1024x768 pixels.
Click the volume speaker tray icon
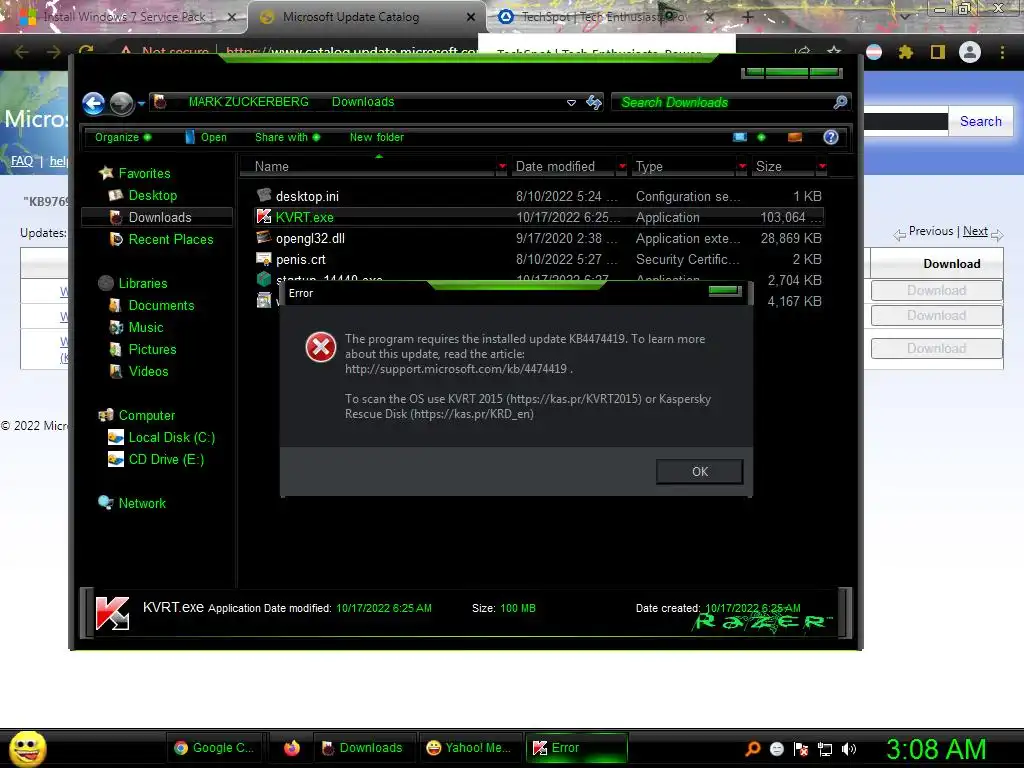(x=849, y=749)
